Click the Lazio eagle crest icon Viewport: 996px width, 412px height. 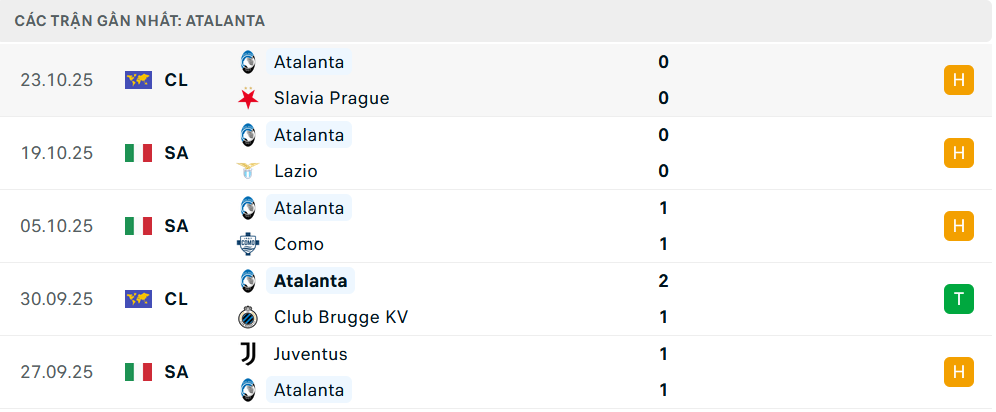tap(247, 171)
